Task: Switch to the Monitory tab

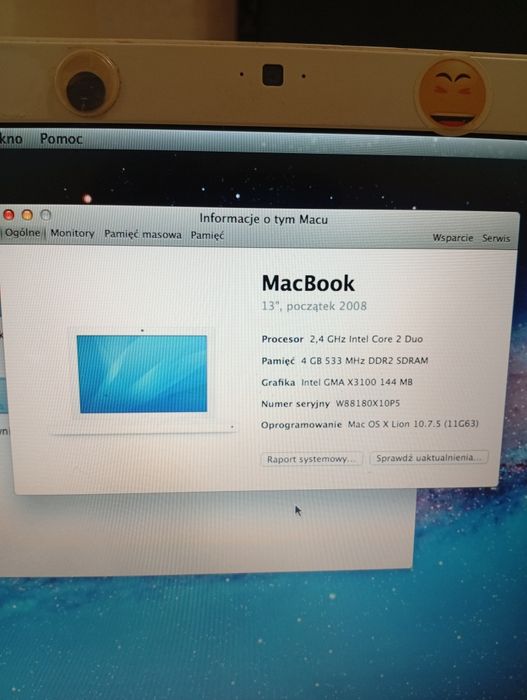Action: pos(72,233)
